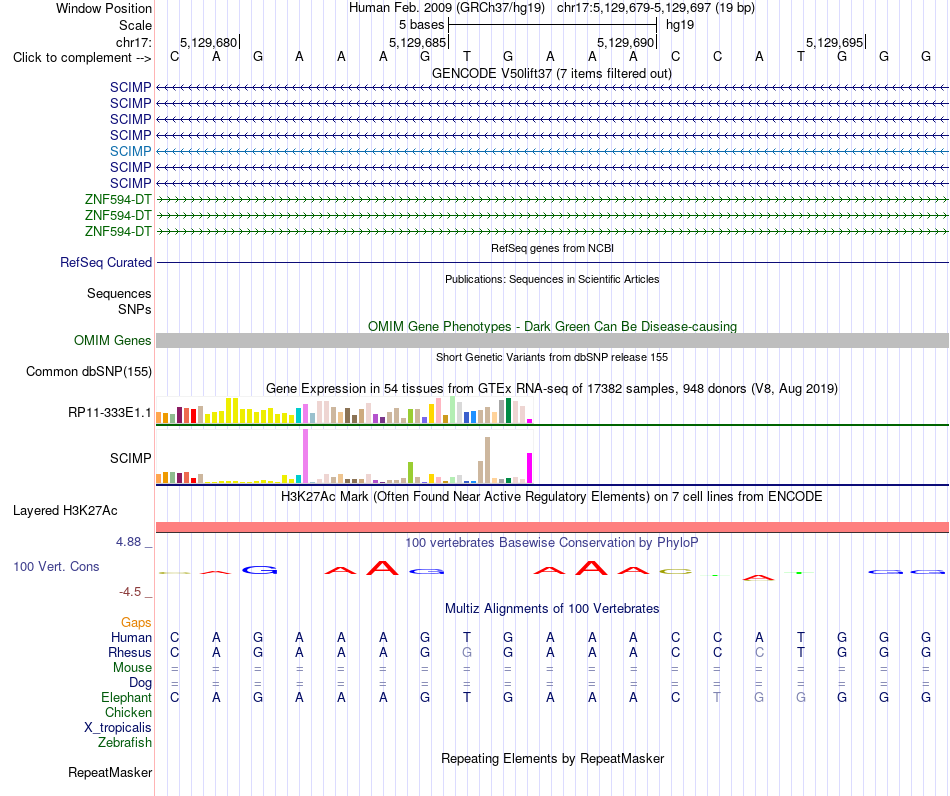Viewport: 950px width, 796px height.
Task: Click the gray G mismatch in Rhesus row
Action: point(467,652)
